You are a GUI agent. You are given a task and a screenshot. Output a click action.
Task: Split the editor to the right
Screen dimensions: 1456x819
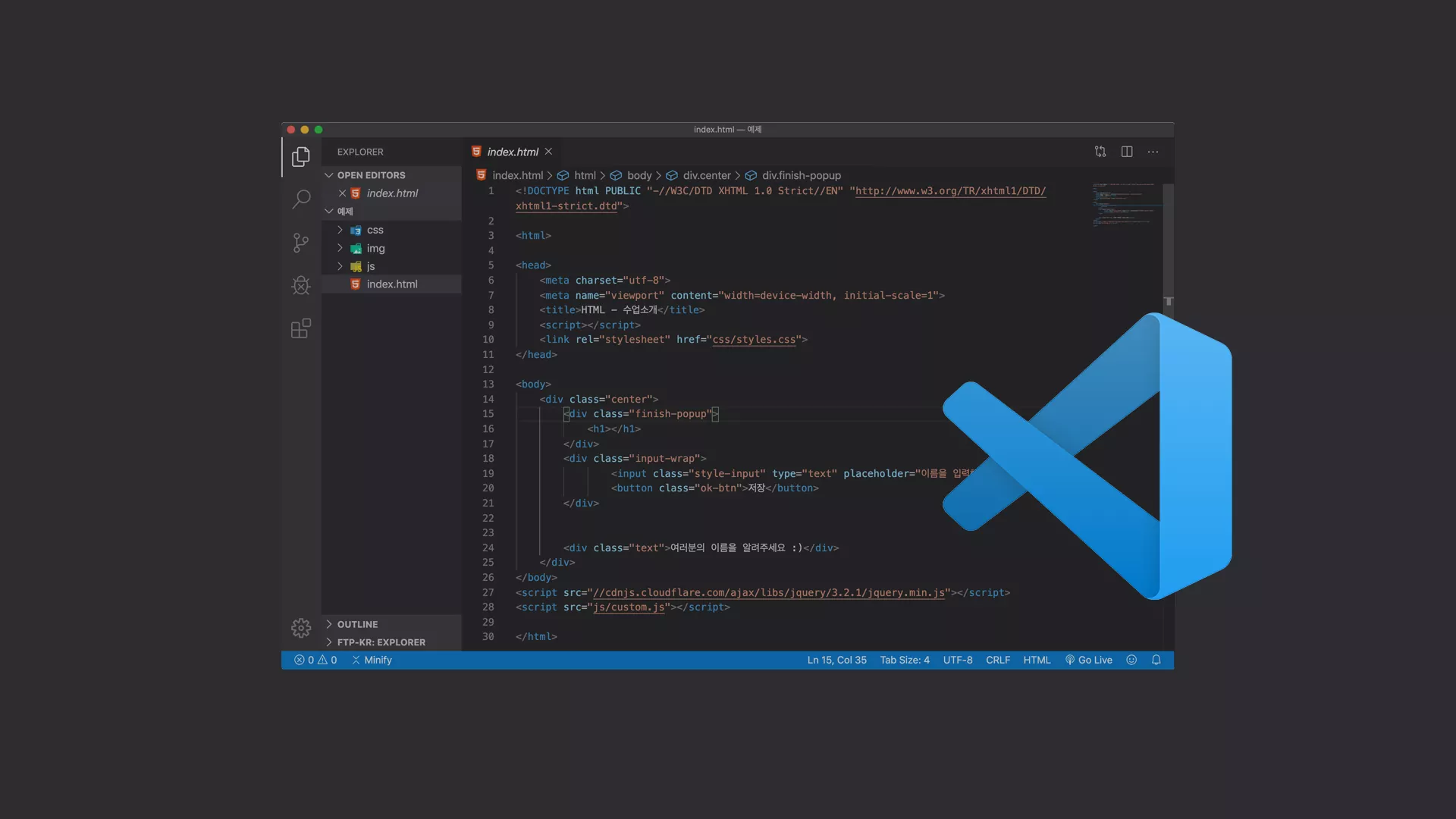click(x=1127, y=152)
